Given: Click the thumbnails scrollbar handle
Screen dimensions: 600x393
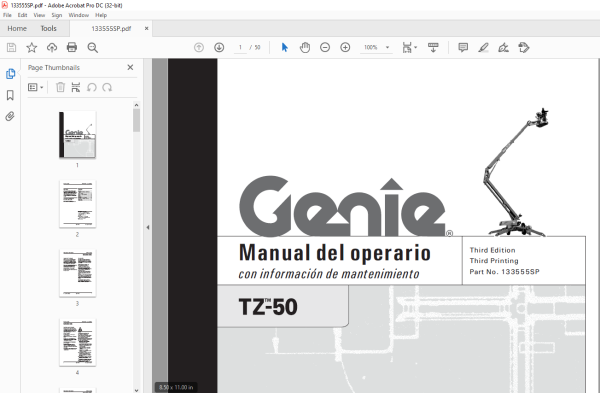Looking at the screenshot, I should coord(136,120).
